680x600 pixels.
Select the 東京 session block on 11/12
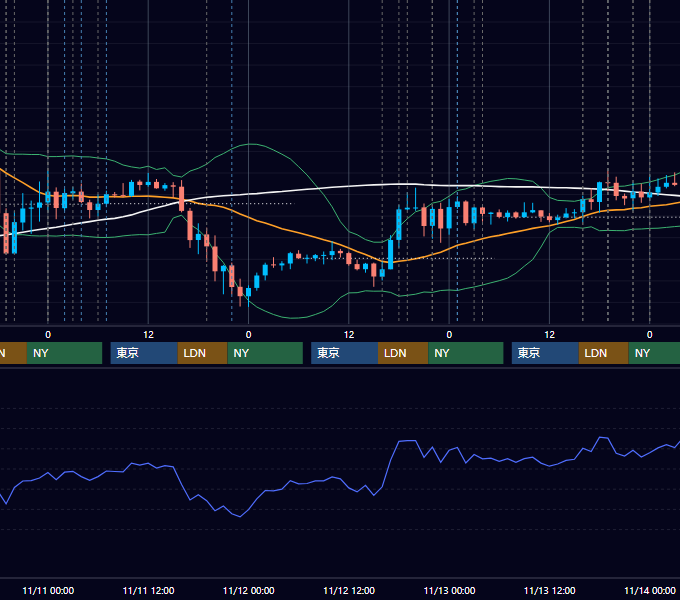[344, 353]
